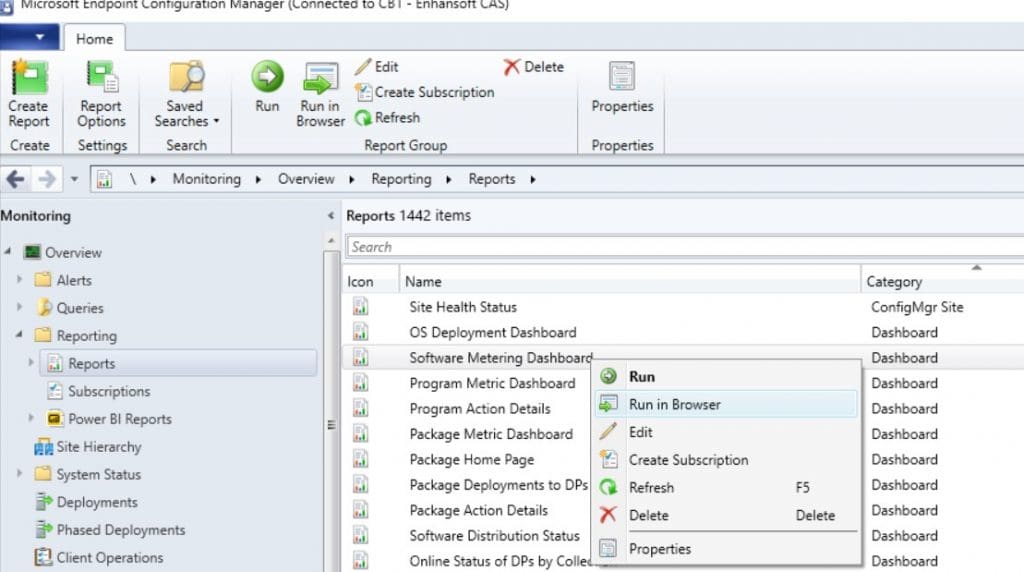This screenshot has height=572, width=1024.
Task: Expand the Alerts tree node
Action: (x=20, y=279)
